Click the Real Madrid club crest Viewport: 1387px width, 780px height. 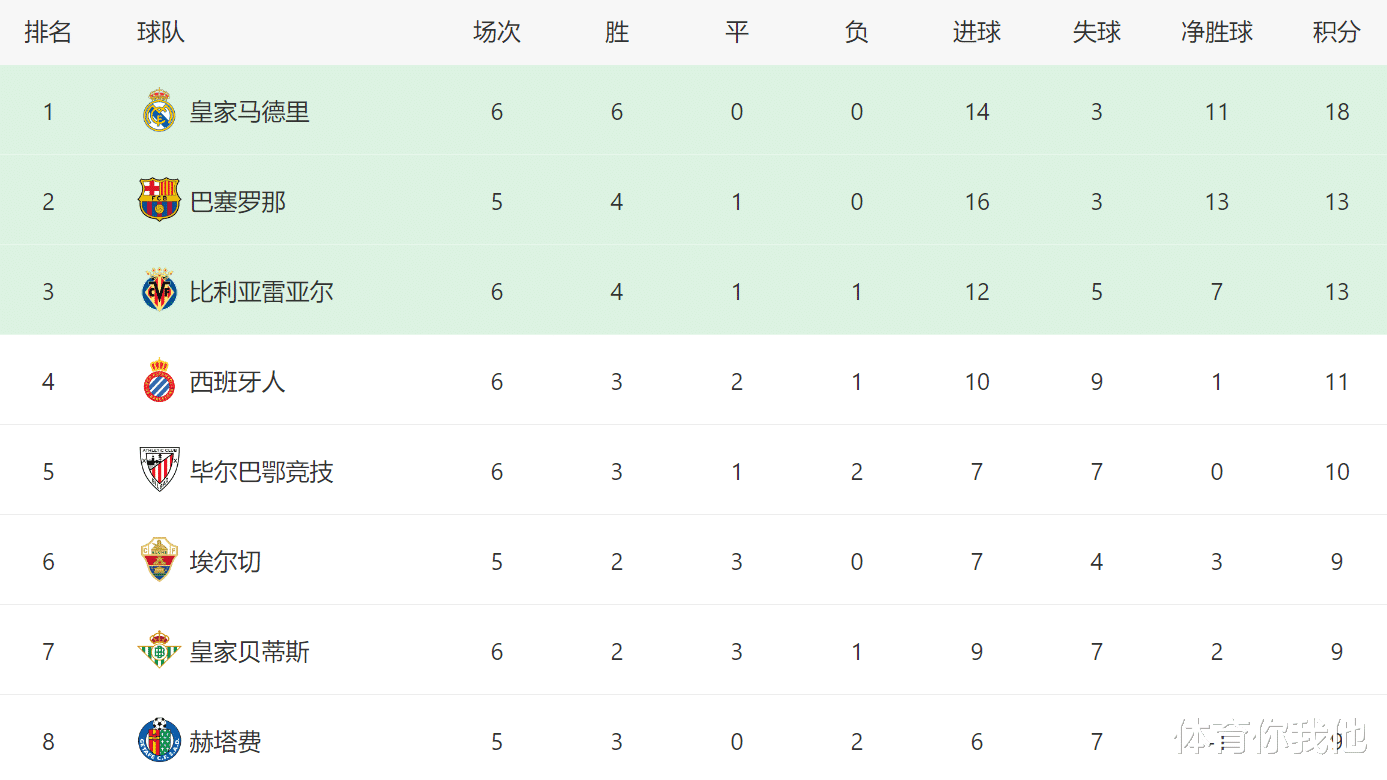[x=159, y=111]
